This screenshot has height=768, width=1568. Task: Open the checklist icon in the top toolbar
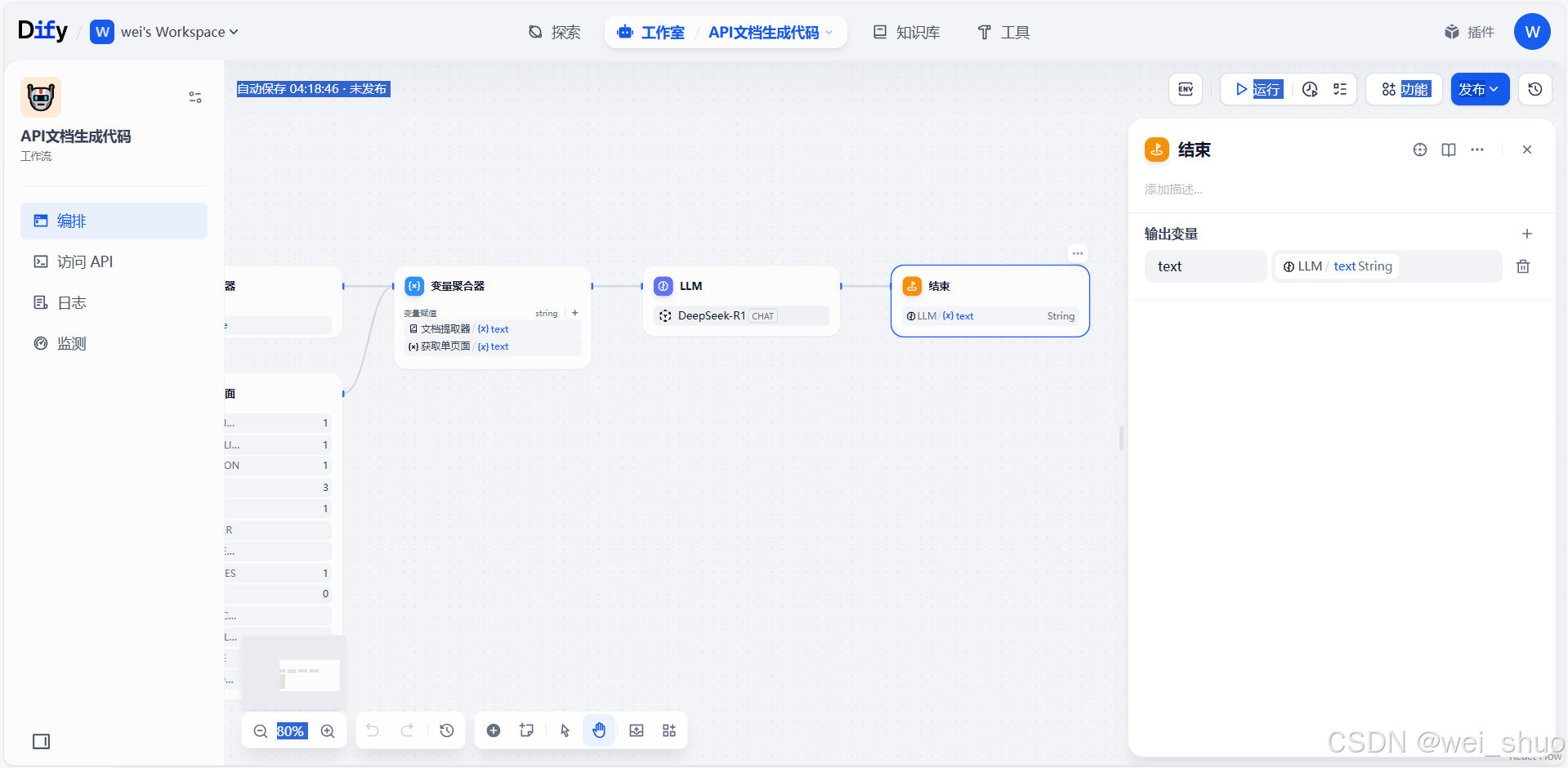[1339, 89]
